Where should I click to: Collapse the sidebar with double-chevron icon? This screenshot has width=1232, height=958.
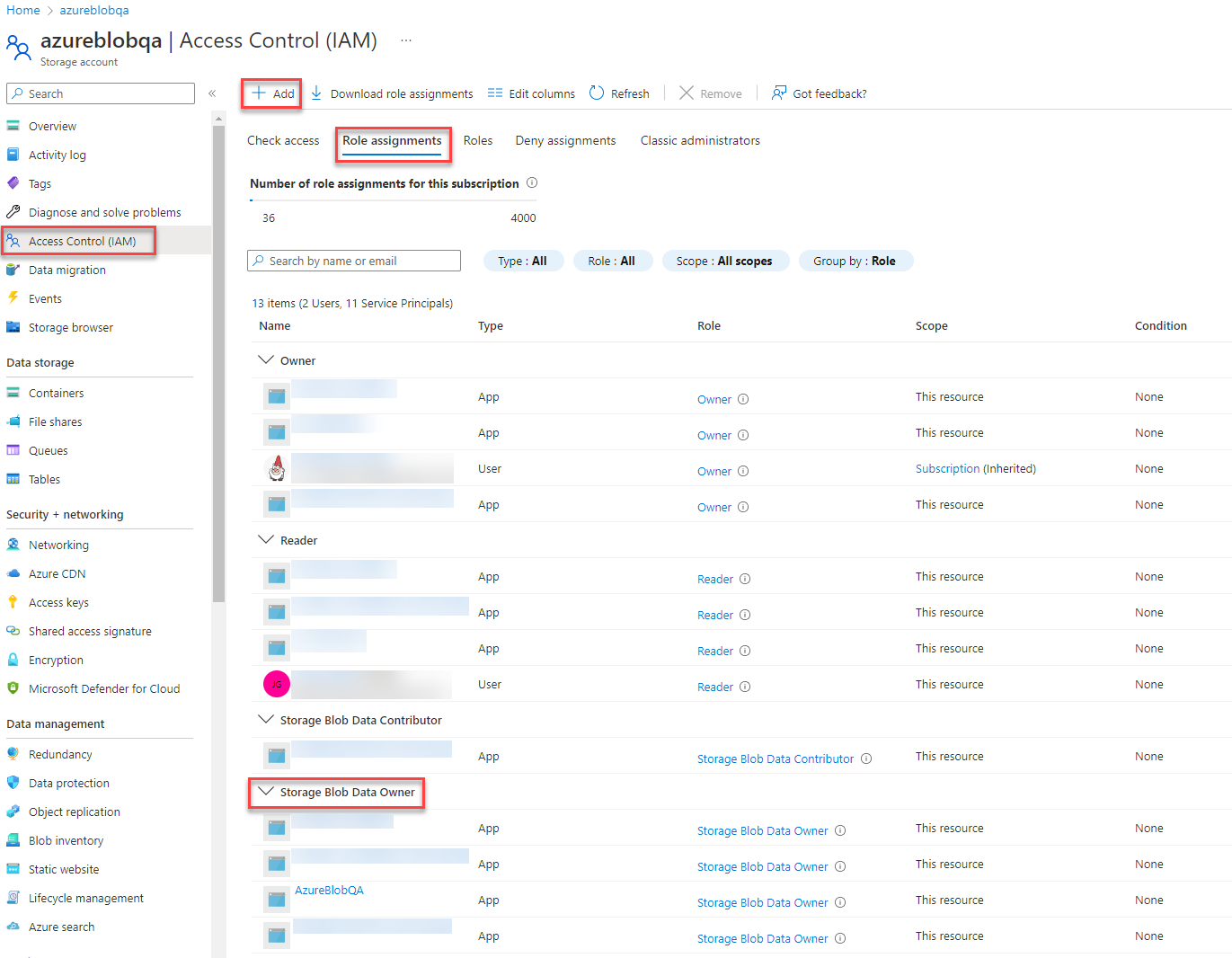tap(212, 93)
